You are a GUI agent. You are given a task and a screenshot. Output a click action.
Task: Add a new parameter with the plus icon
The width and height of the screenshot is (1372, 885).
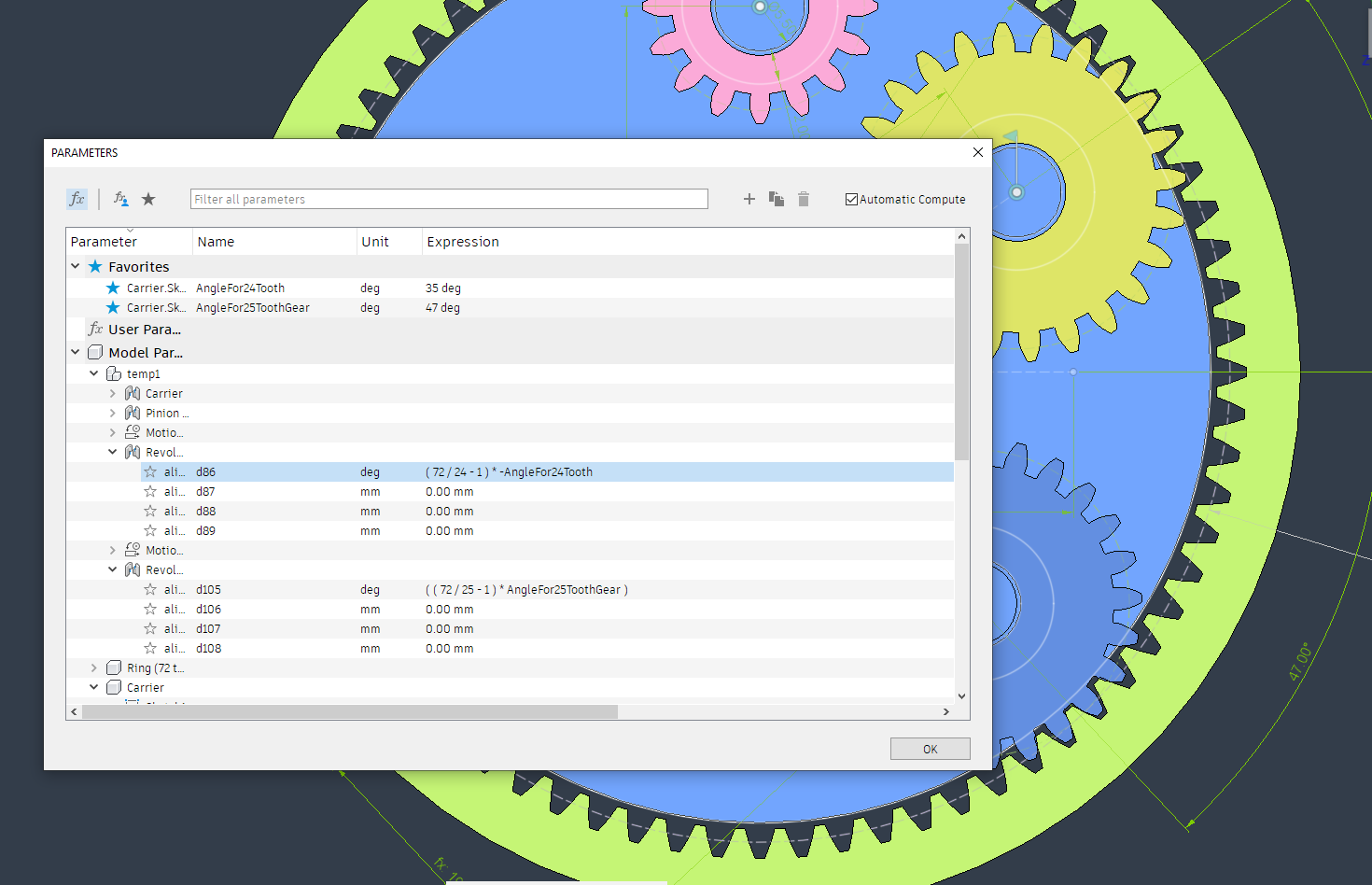749,199
